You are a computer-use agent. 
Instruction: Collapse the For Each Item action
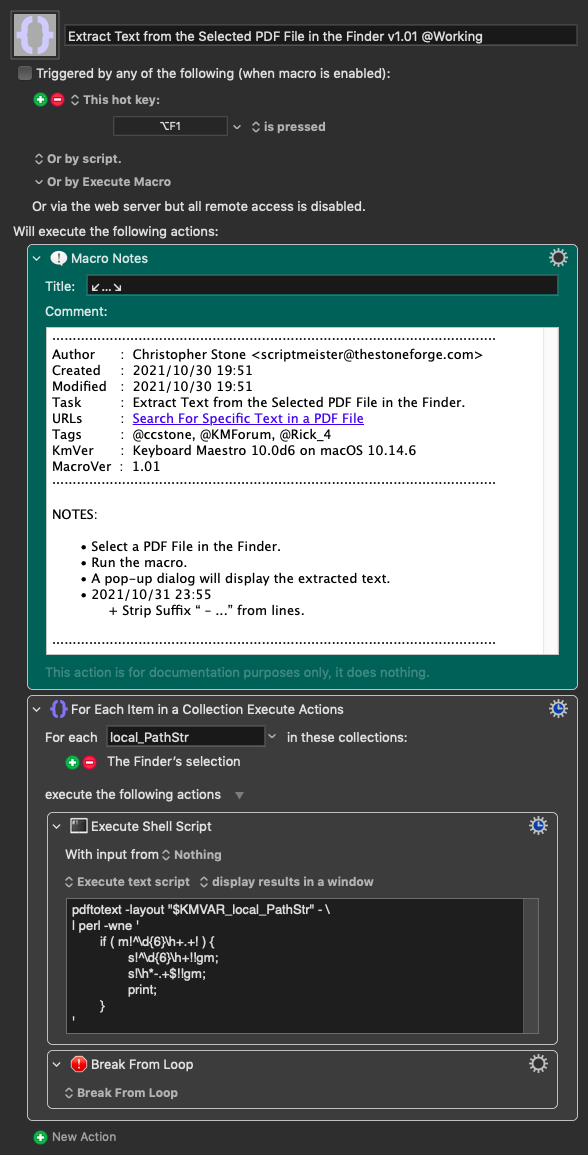(37, 709)
